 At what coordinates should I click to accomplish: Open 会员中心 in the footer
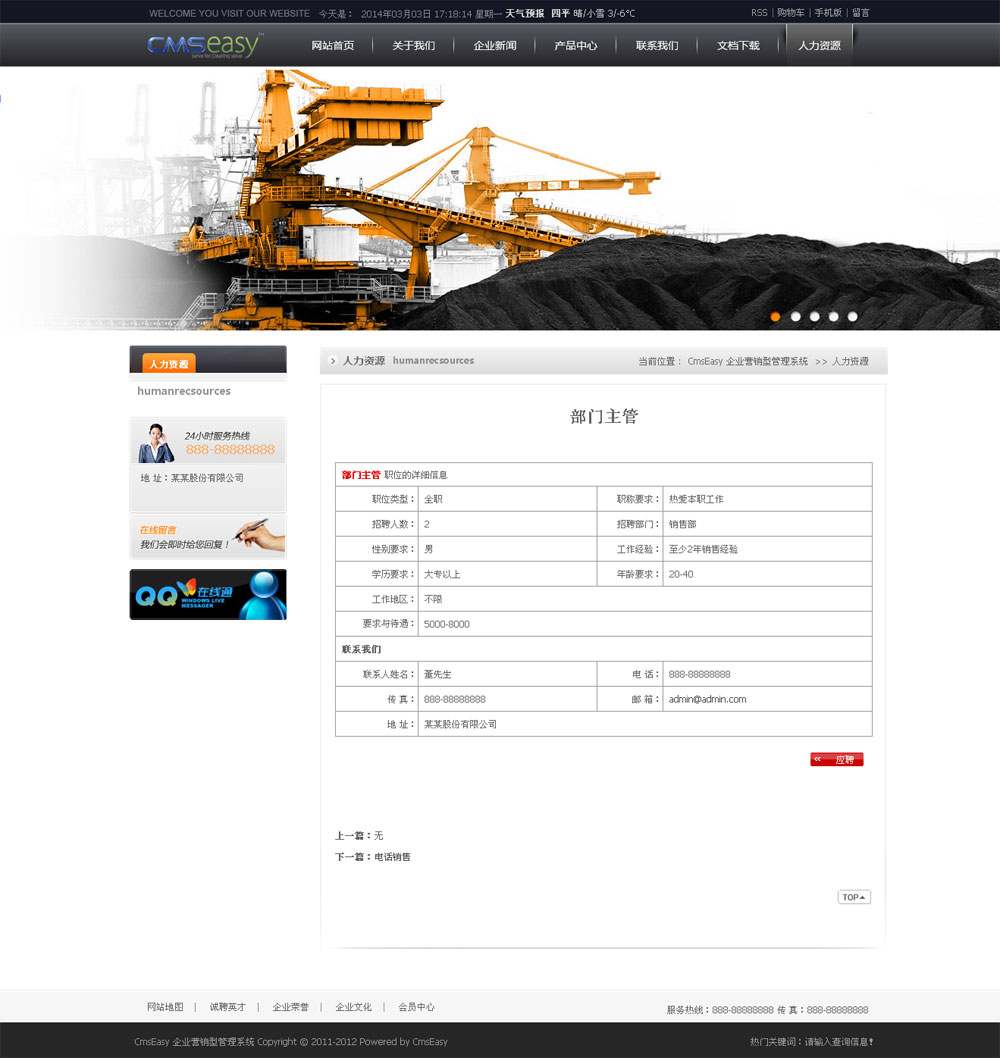point(416,1007)
